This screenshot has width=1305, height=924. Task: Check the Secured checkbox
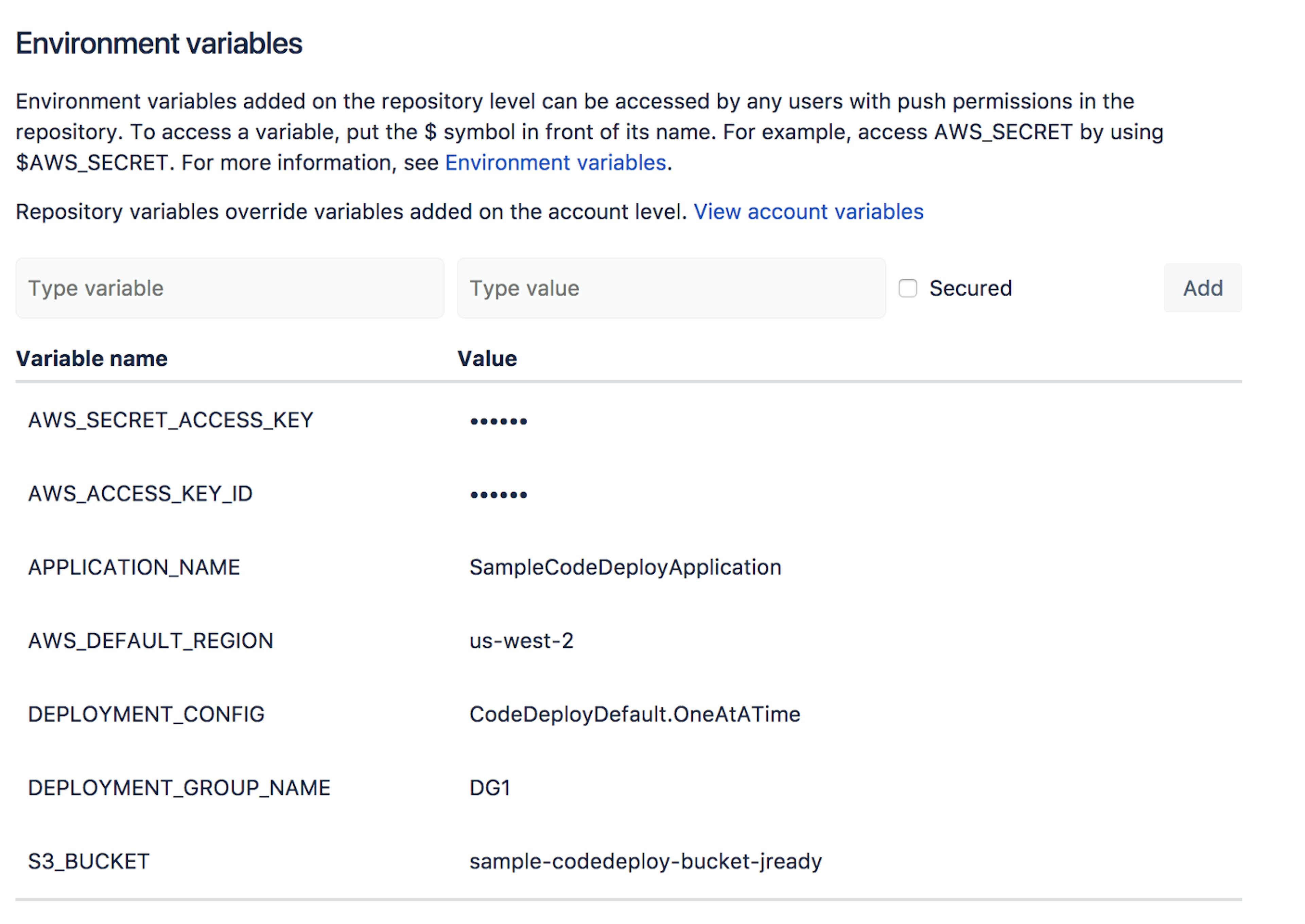907,288
